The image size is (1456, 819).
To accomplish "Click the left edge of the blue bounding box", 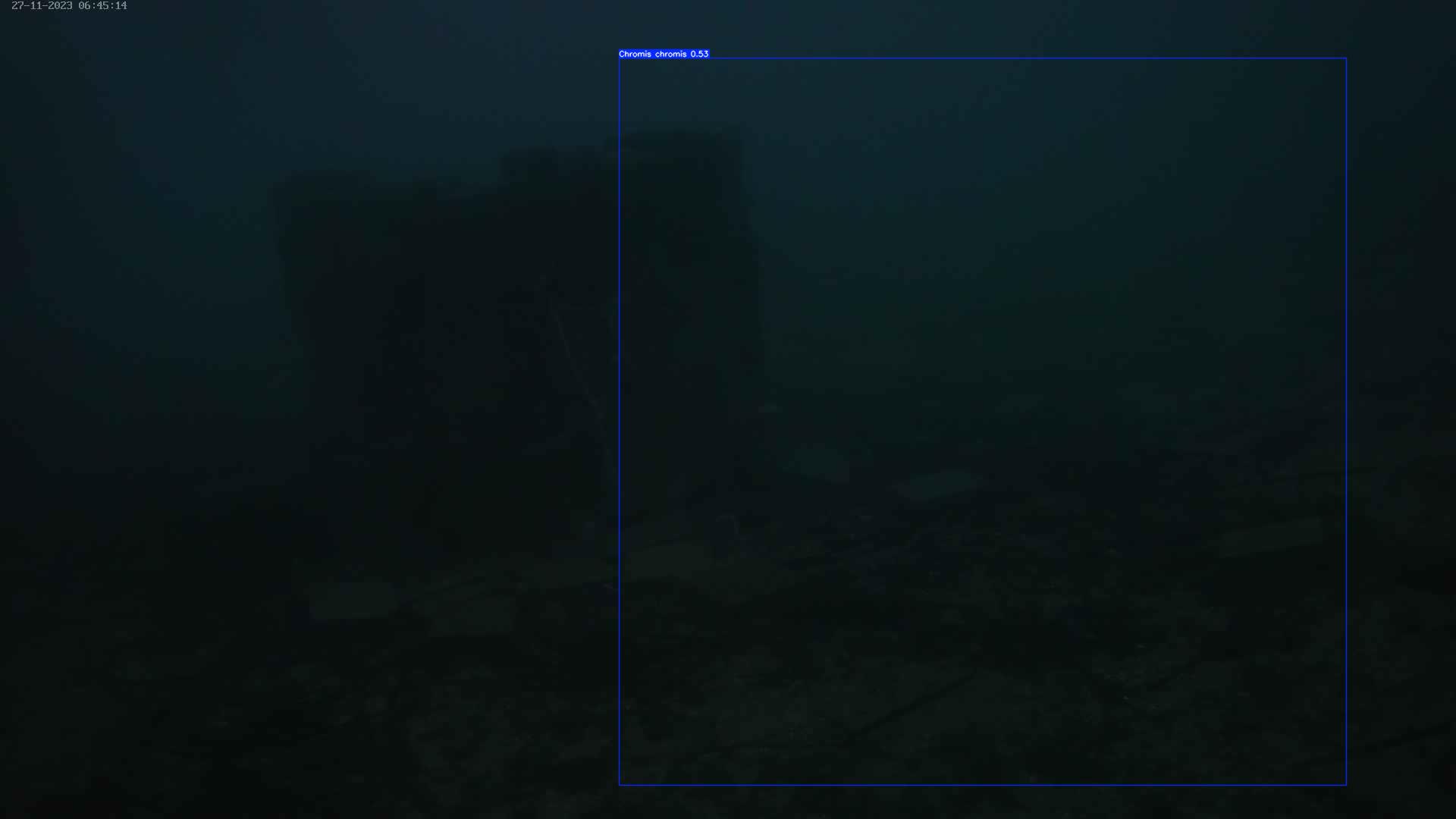I will (x=620, y=421).
